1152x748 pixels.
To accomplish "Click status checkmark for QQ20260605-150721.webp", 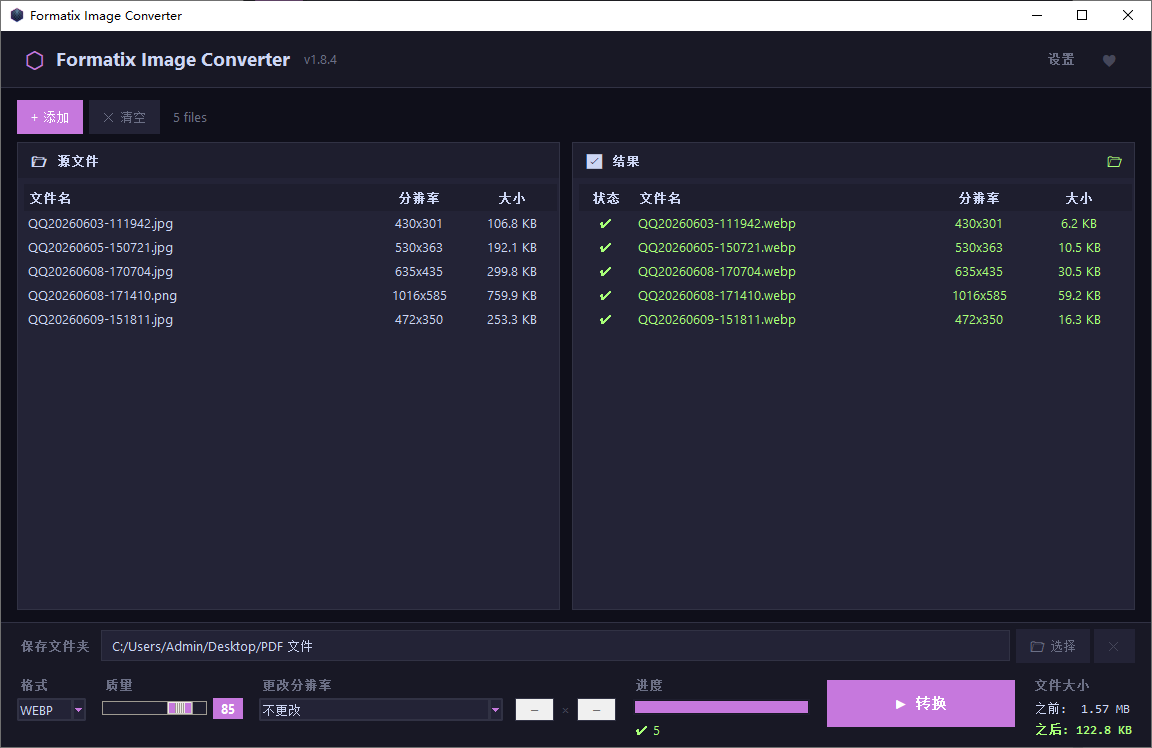I will 605,248.
